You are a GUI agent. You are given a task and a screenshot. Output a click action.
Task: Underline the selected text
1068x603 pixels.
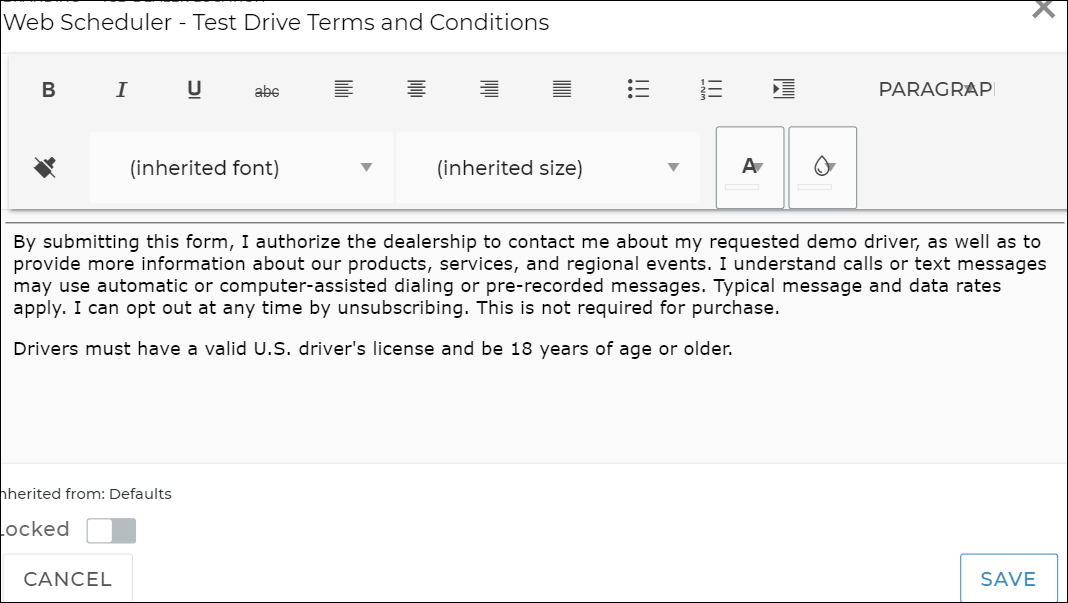click(194, 90)
